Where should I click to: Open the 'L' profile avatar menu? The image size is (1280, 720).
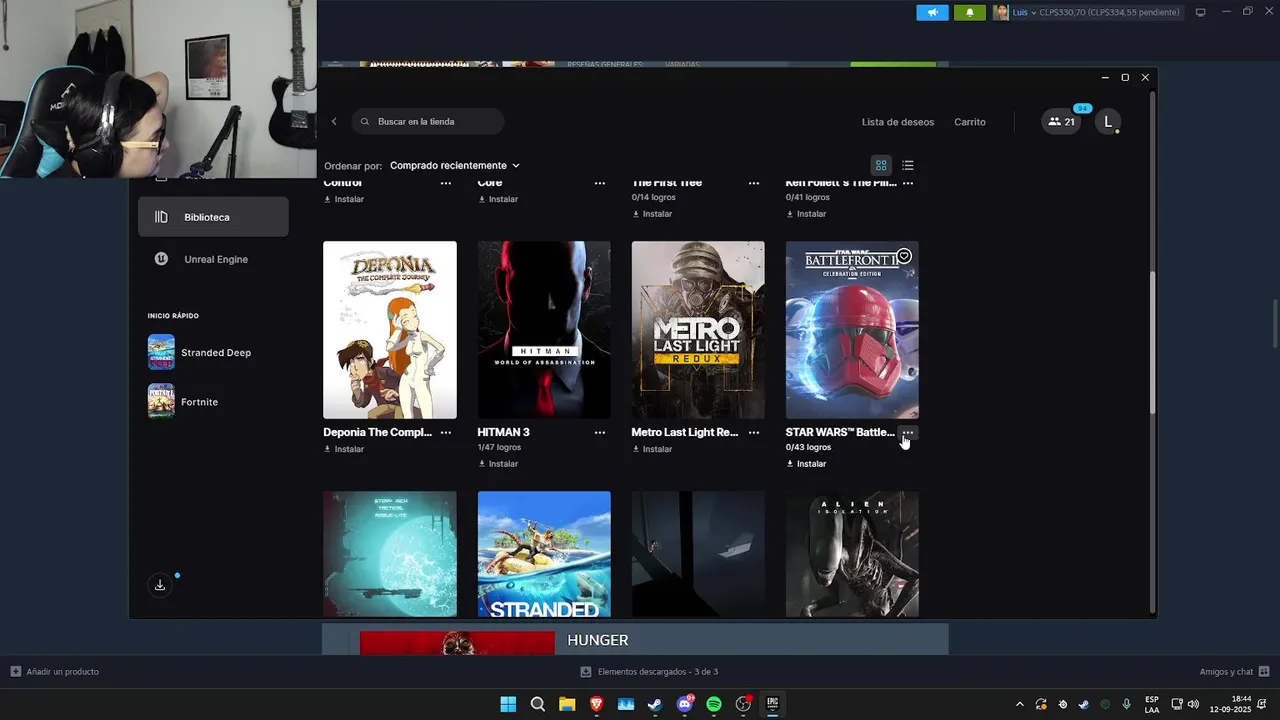click(x=1107, y=122)
